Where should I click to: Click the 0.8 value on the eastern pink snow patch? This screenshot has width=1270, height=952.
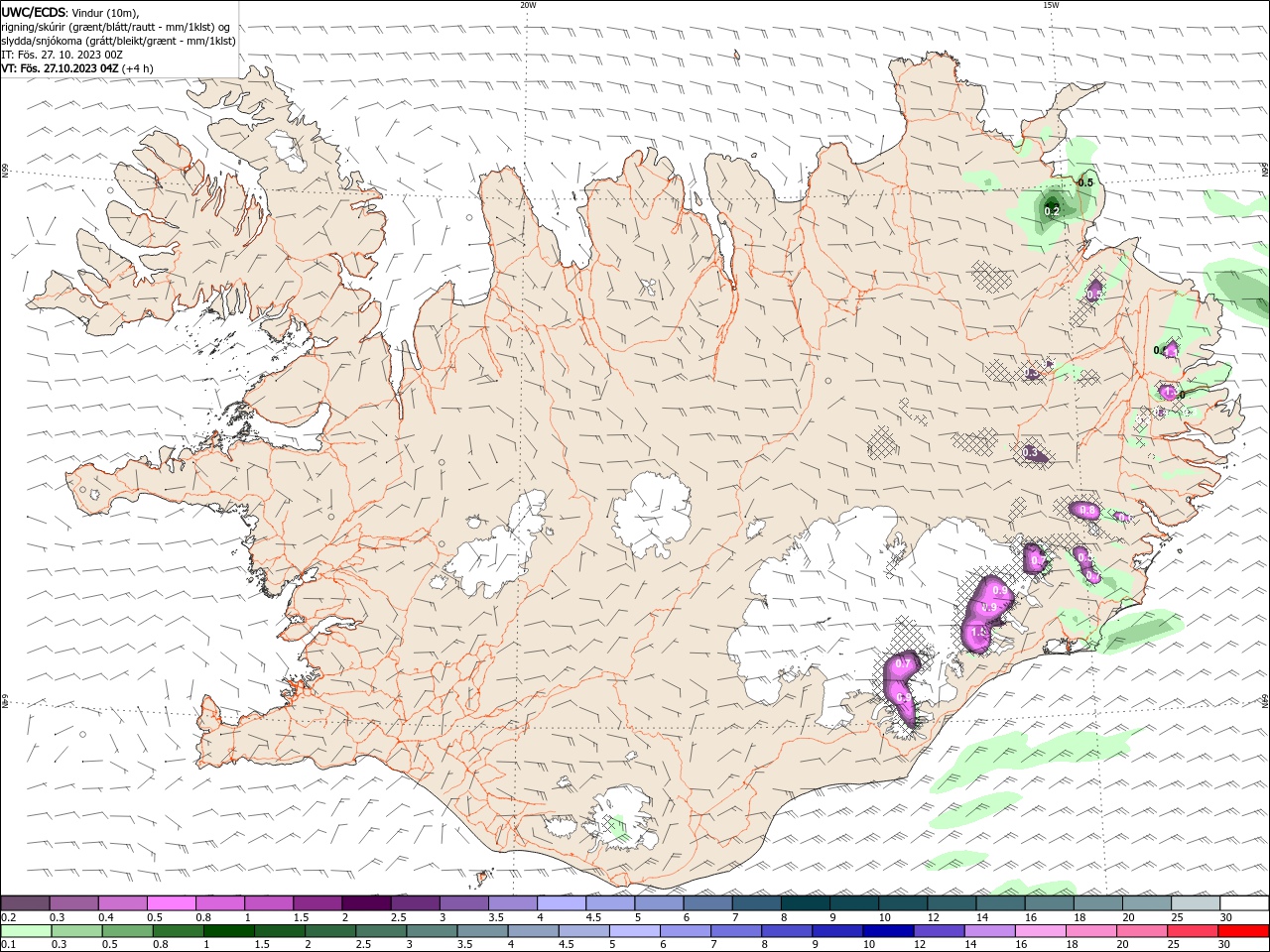coord(1086,511)
